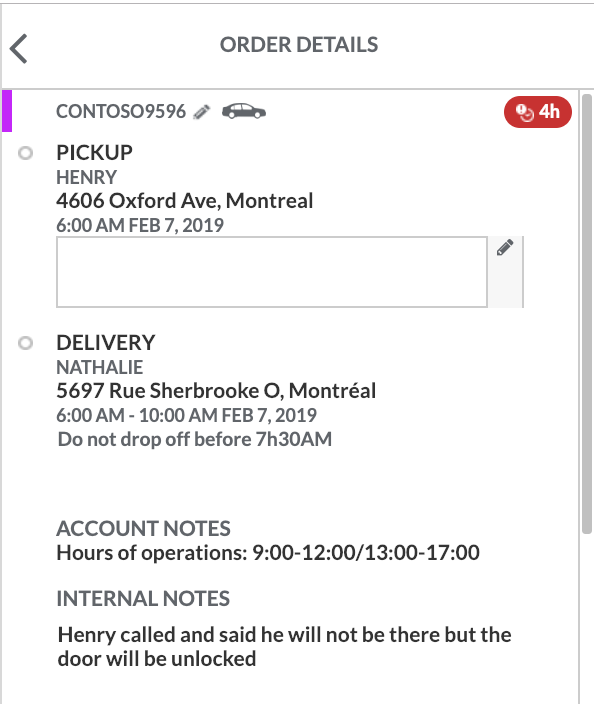
Task: Open delivery address 5697 Rue Sherbrooke O
Action: (216, 391)
